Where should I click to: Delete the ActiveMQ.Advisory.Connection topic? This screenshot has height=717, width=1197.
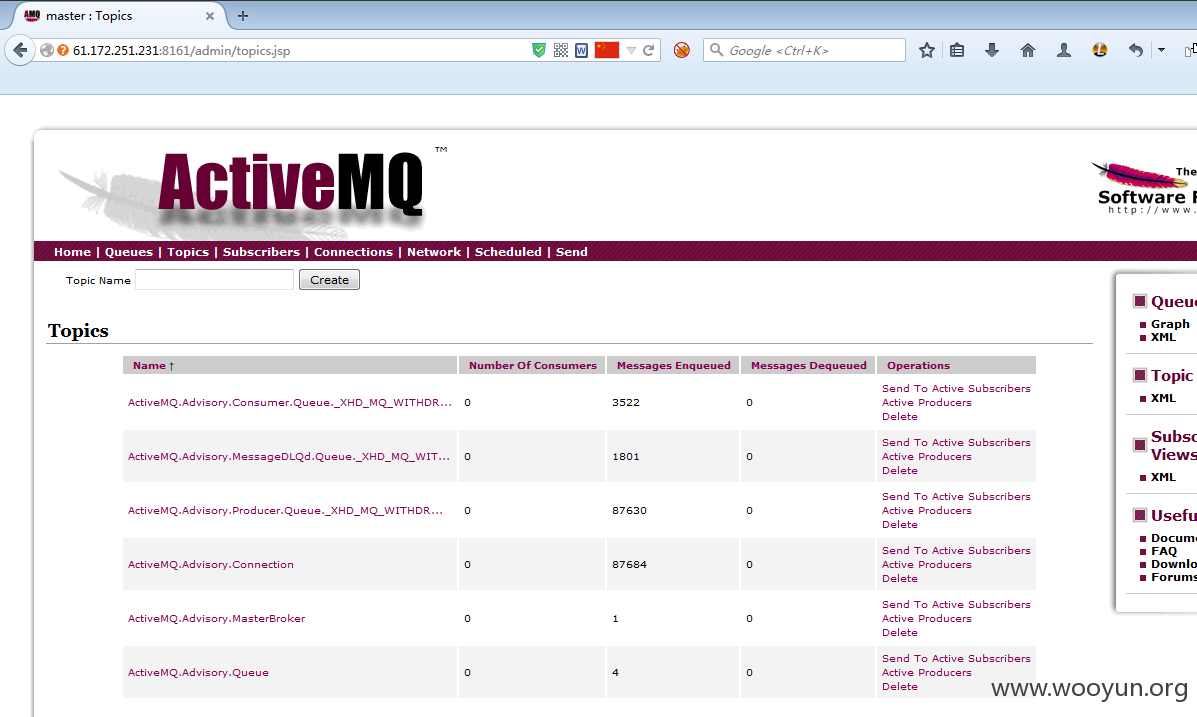[899, 579]
